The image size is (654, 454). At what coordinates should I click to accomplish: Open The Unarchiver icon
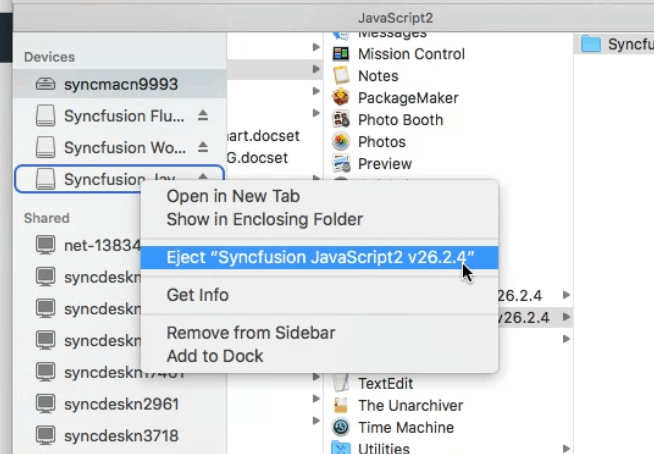(x=341, y=406)
